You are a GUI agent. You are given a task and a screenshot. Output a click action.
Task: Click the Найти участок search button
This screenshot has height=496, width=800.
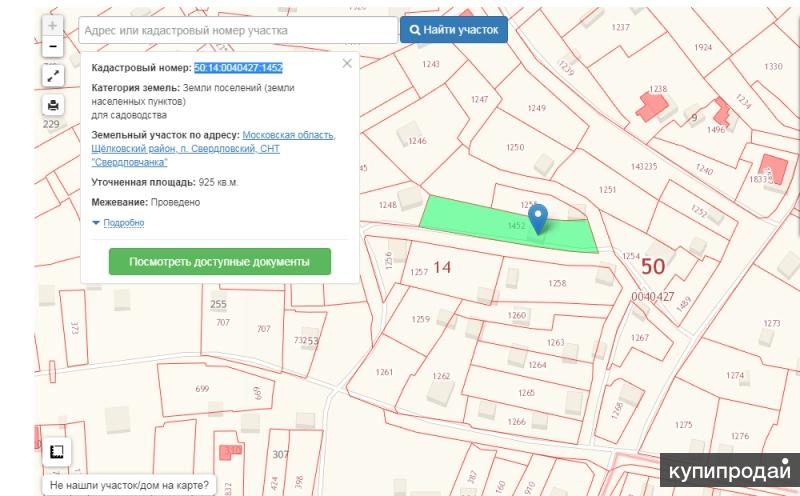453,30
